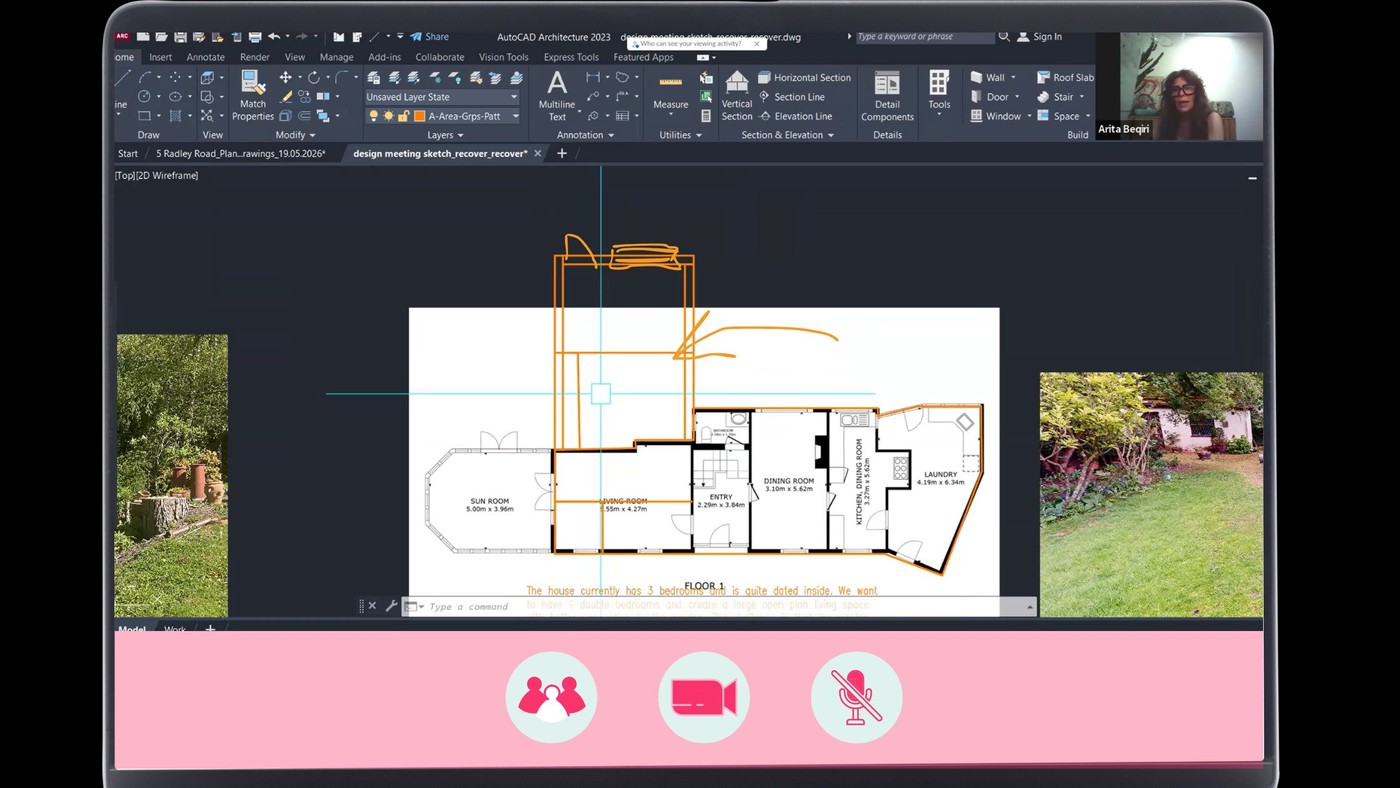
Task: Click the Horizontal Section tool
Action: coord(805,77)
